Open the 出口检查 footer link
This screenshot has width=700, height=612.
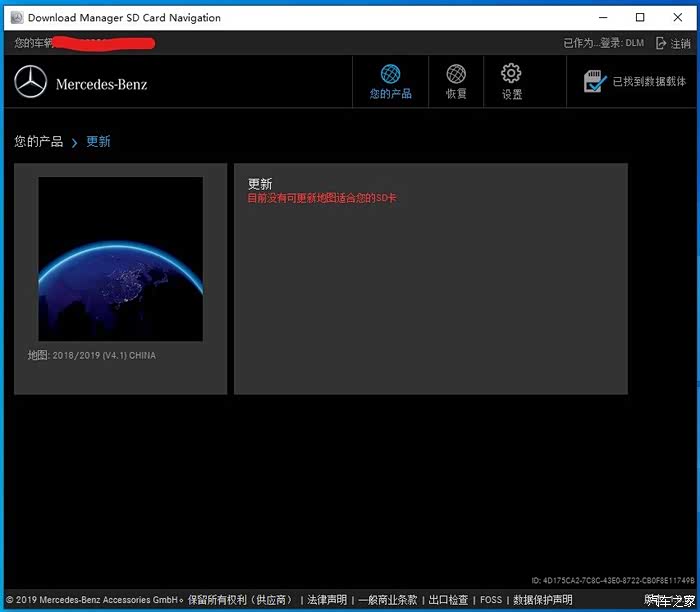click(448, 600)
